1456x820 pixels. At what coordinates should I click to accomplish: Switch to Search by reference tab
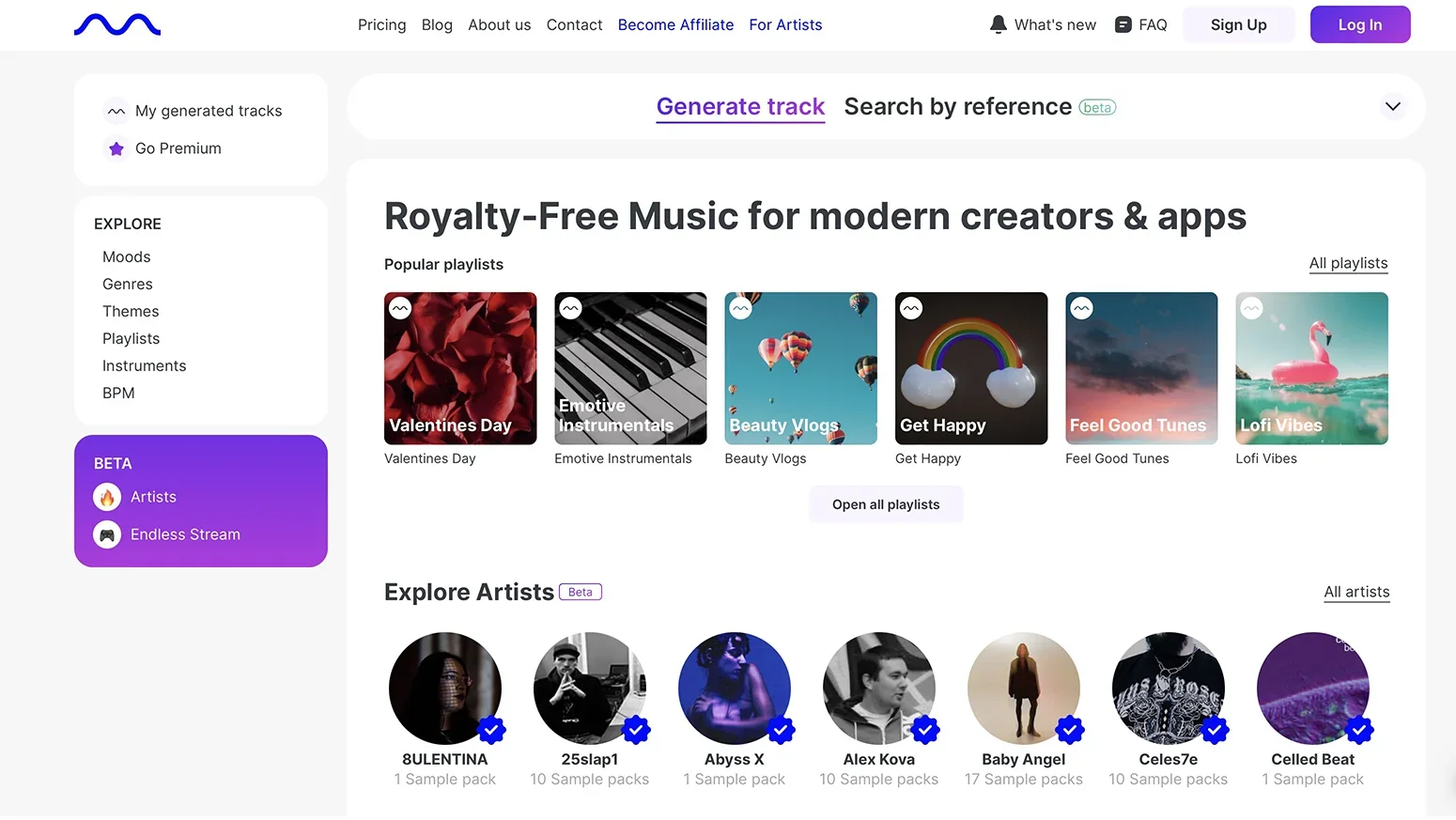(957, 107)
